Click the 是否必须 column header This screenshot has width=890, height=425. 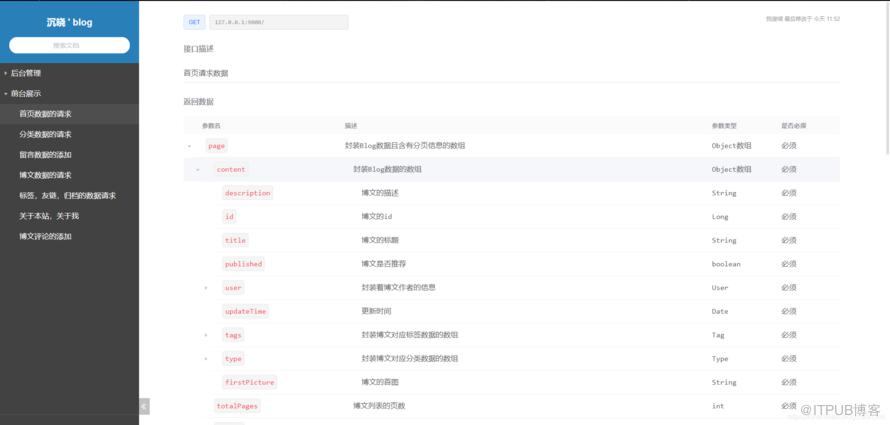[x=794, y=126]
